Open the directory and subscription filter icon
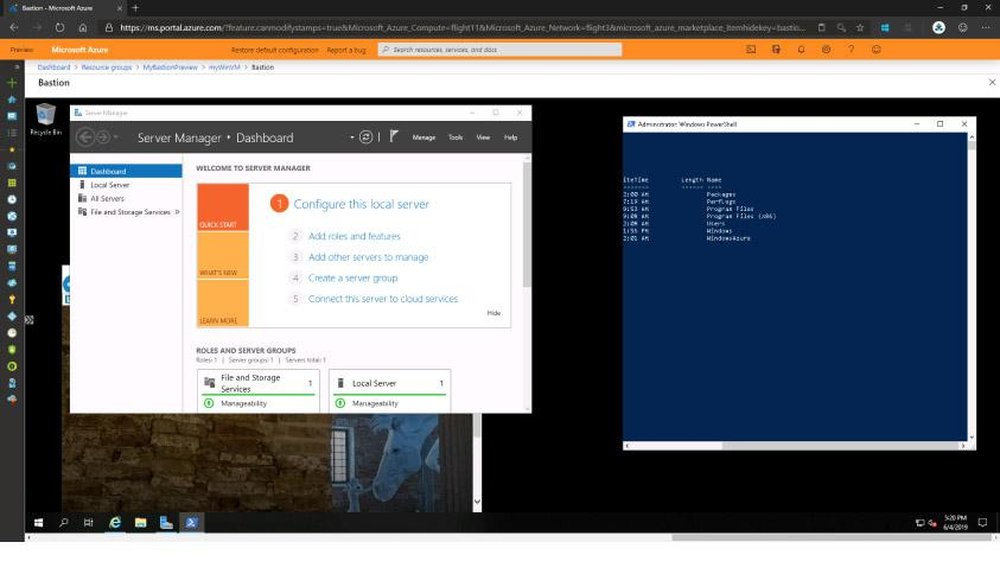1000x562 pixels. (x=776, y=49)
